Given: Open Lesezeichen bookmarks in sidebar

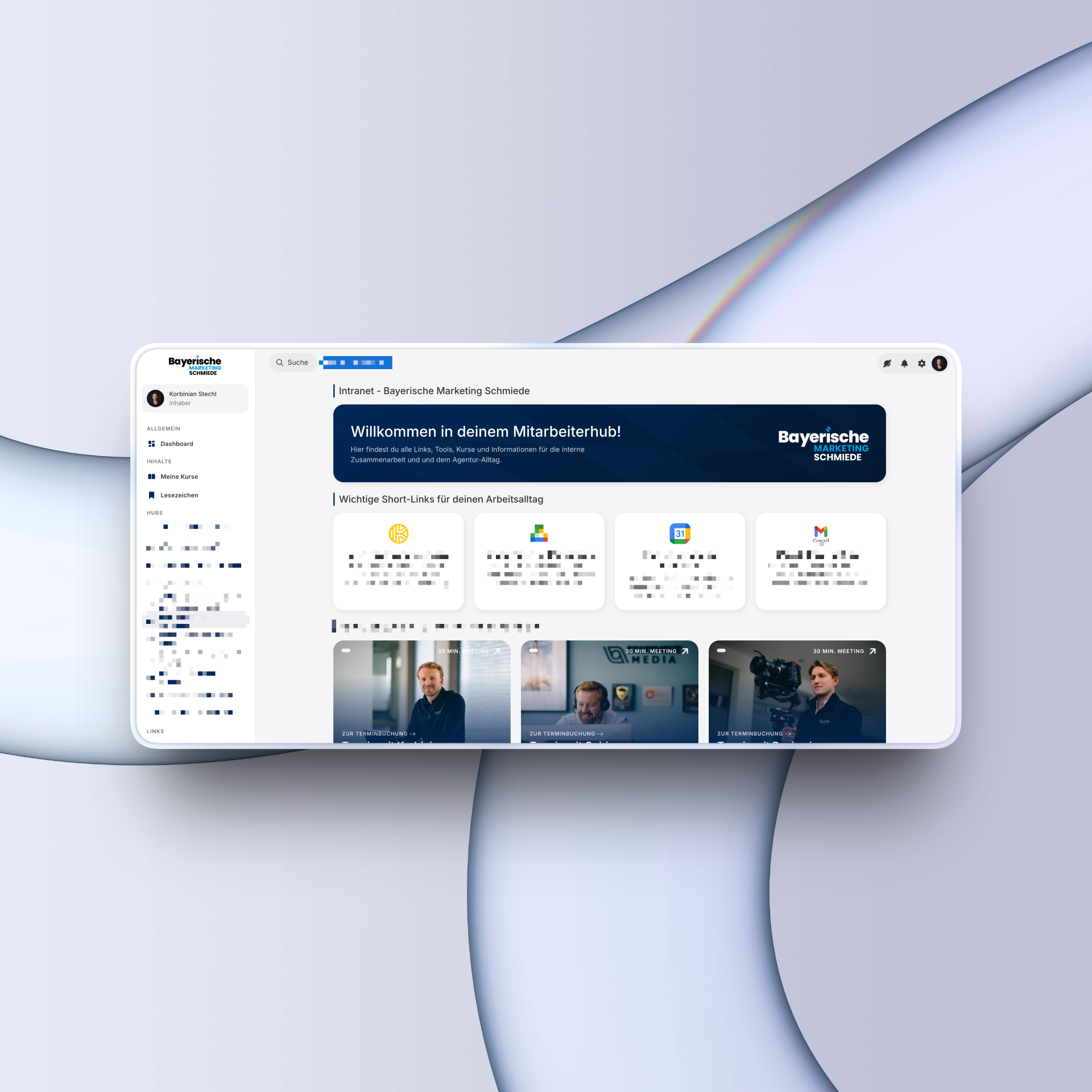Looking at the screenshot, I should point(179,495).
